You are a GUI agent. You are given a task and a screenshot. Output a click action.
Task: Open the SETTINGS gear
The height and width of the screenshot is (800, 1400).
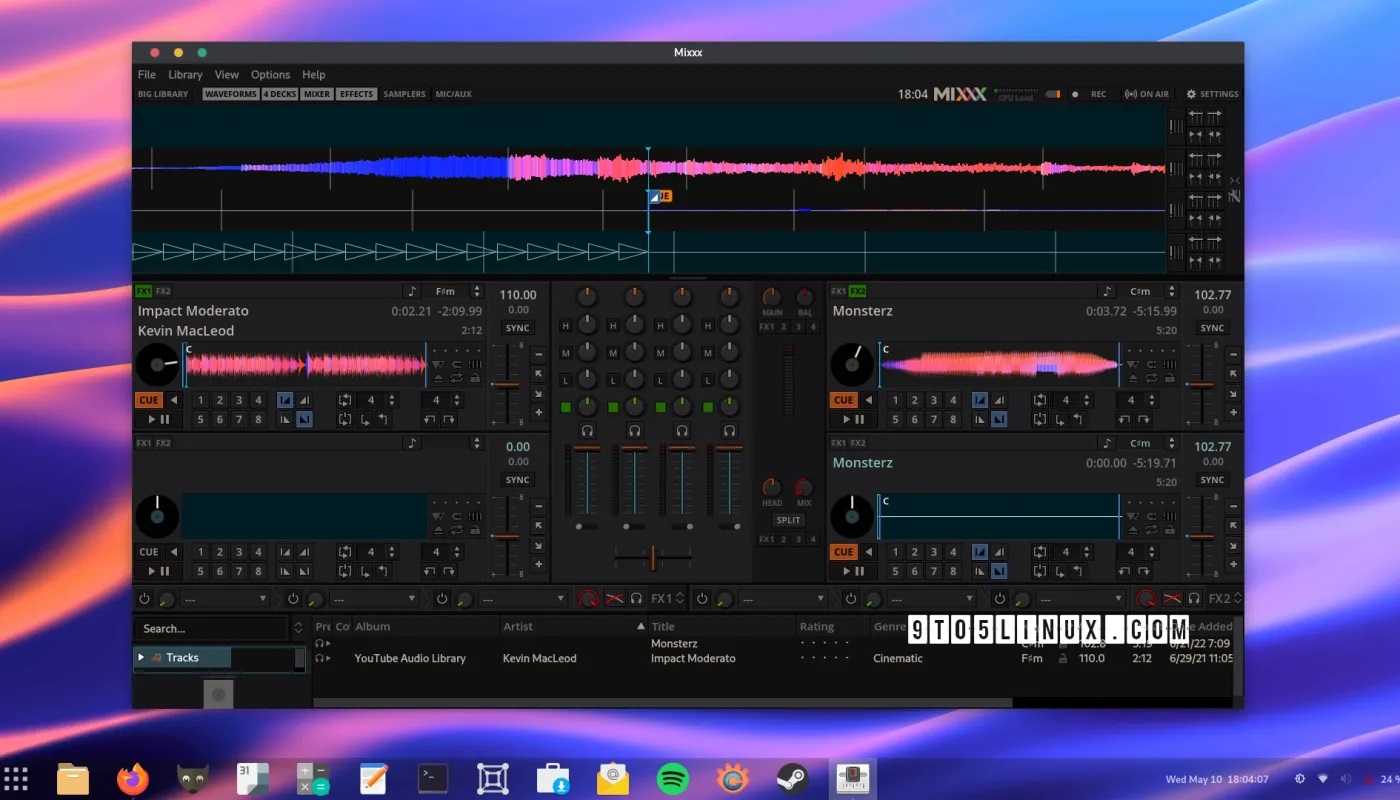(x=1189, y=93)
